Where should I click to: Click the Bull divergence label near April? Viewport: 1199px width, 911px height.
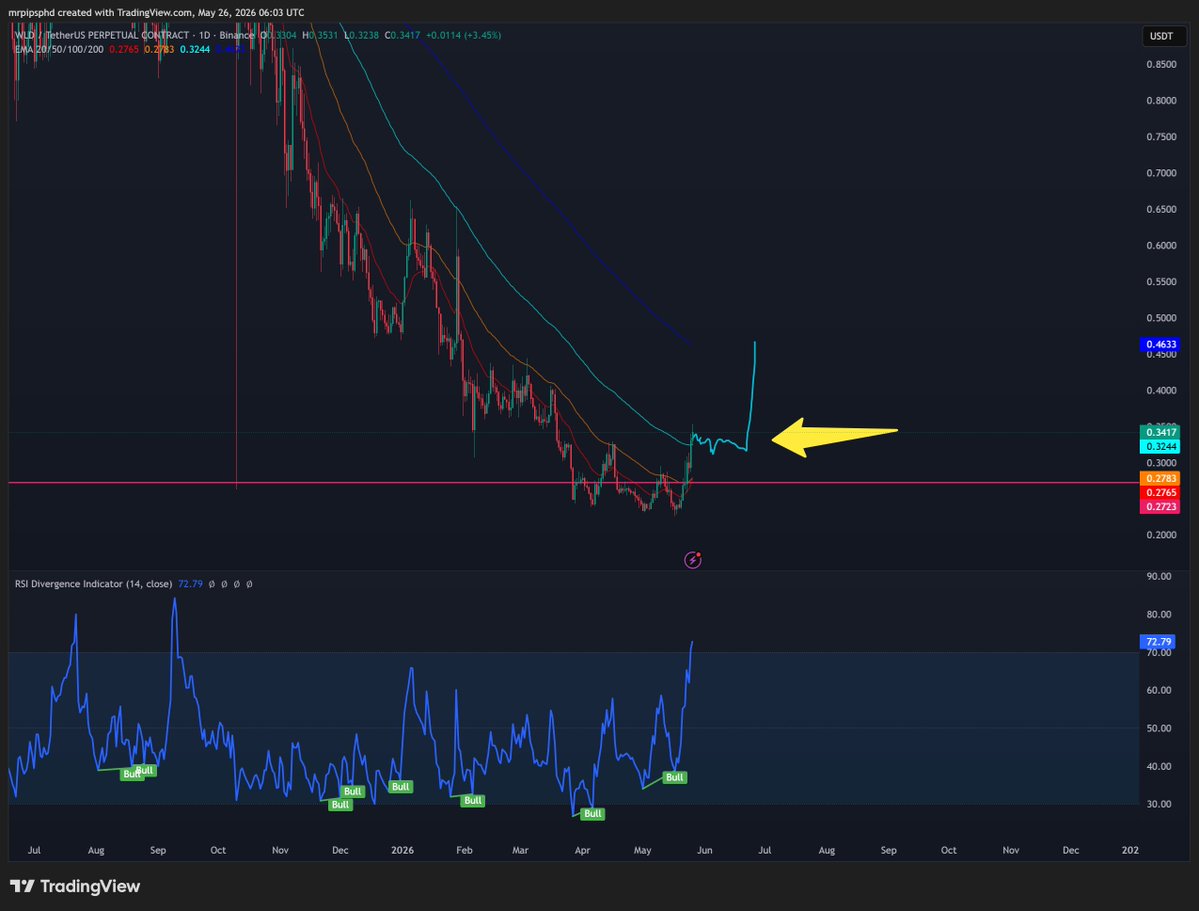(593, 814)
